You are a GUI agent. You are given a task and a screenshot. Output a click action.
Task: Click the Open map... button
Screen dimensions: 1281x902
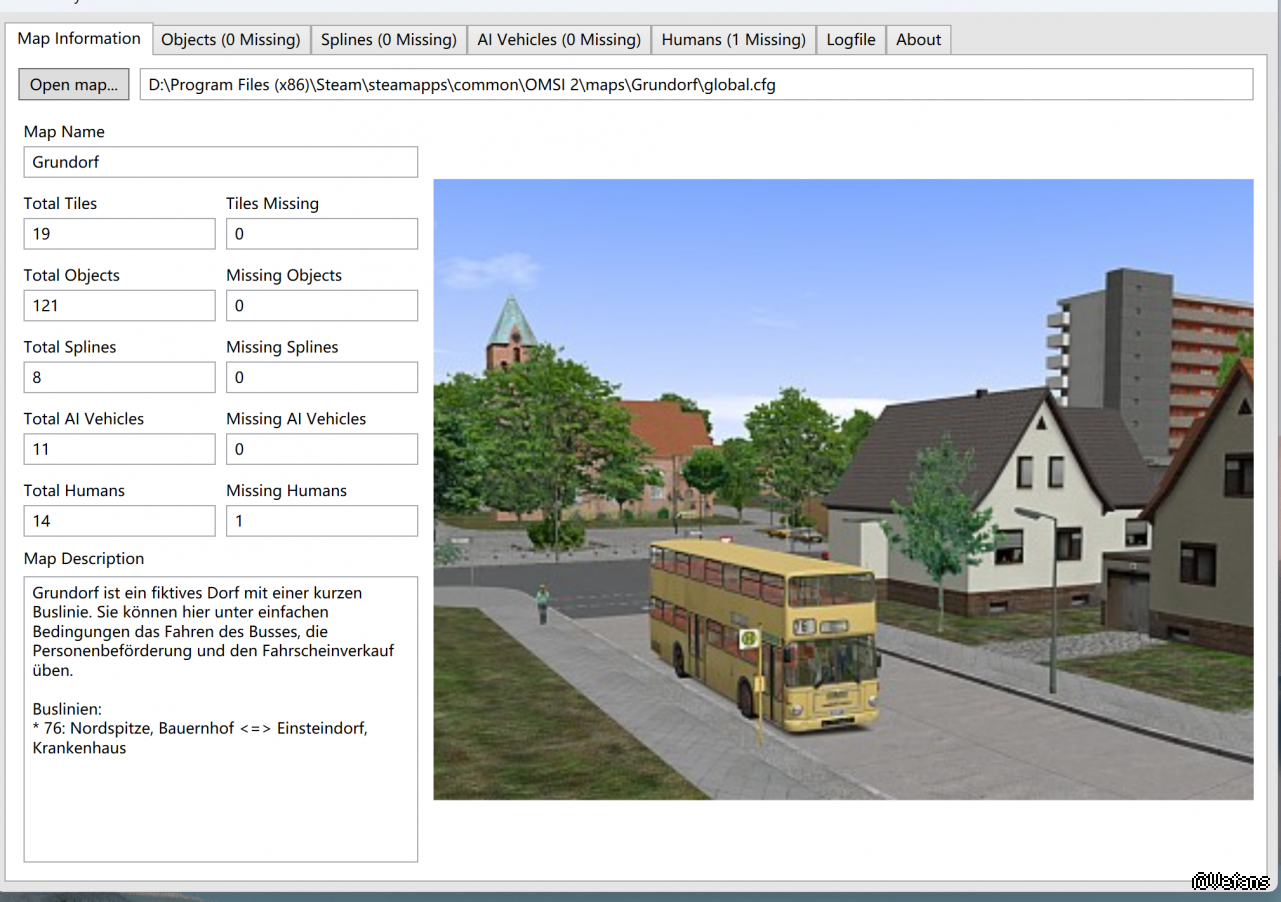pos(73,85)
